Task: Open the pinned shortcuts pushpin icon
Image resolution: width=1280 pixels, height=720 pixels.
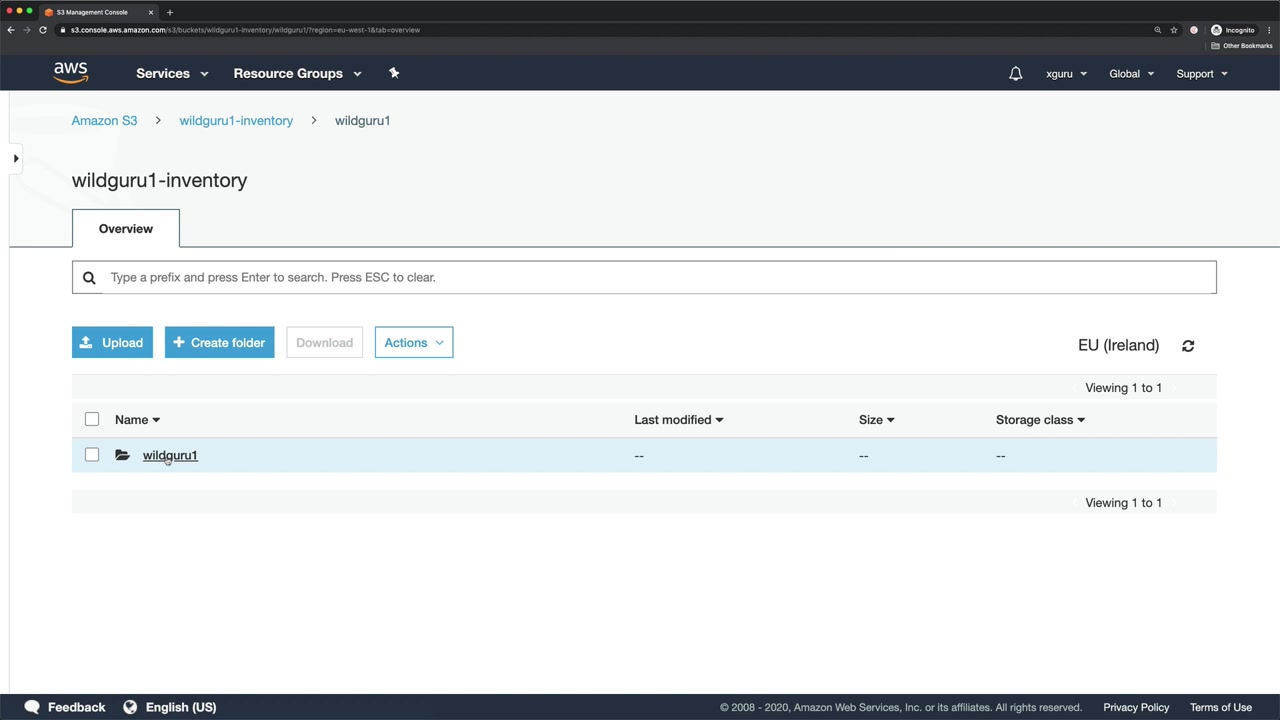Action: [394, 73]
